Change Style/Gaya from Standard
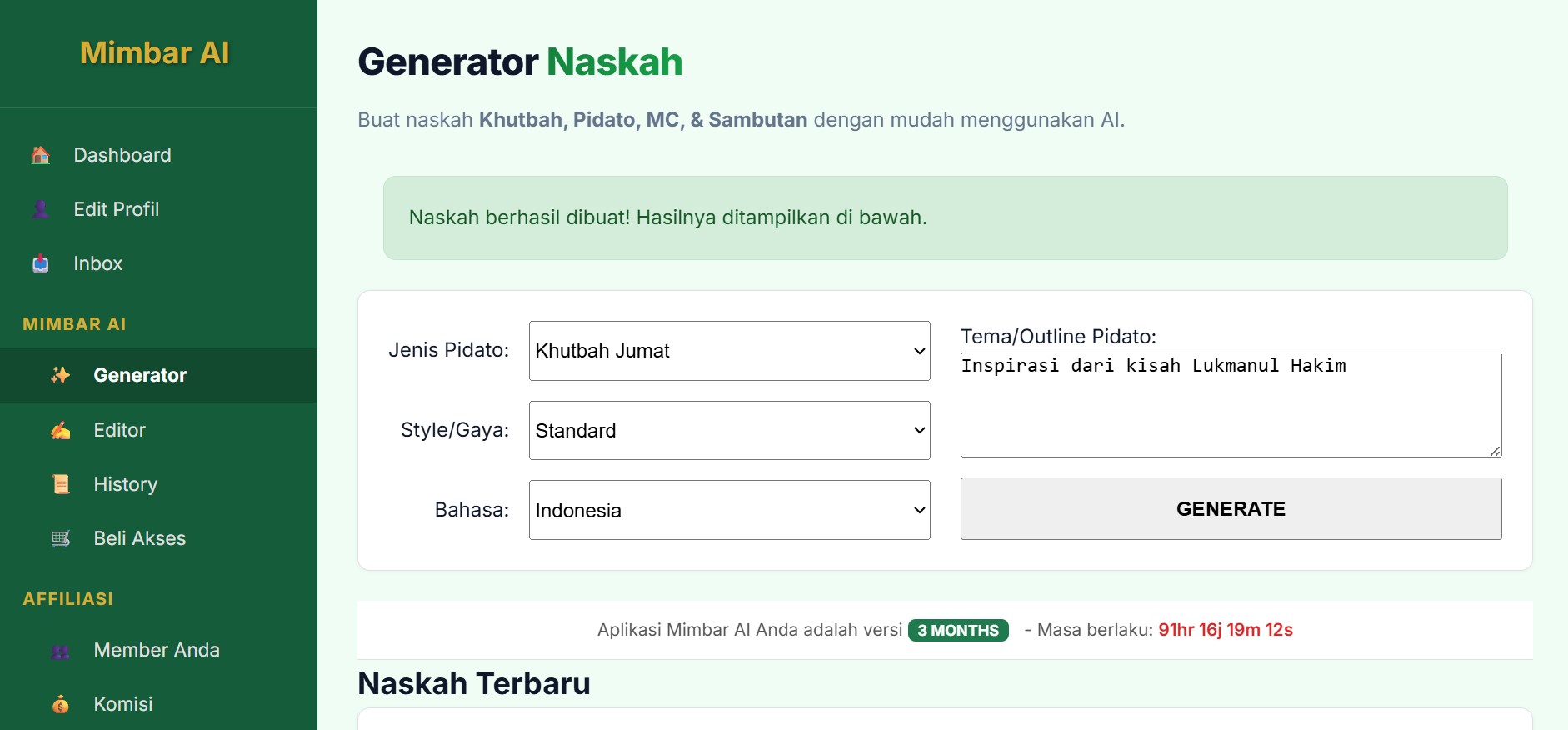 point(728,430)
